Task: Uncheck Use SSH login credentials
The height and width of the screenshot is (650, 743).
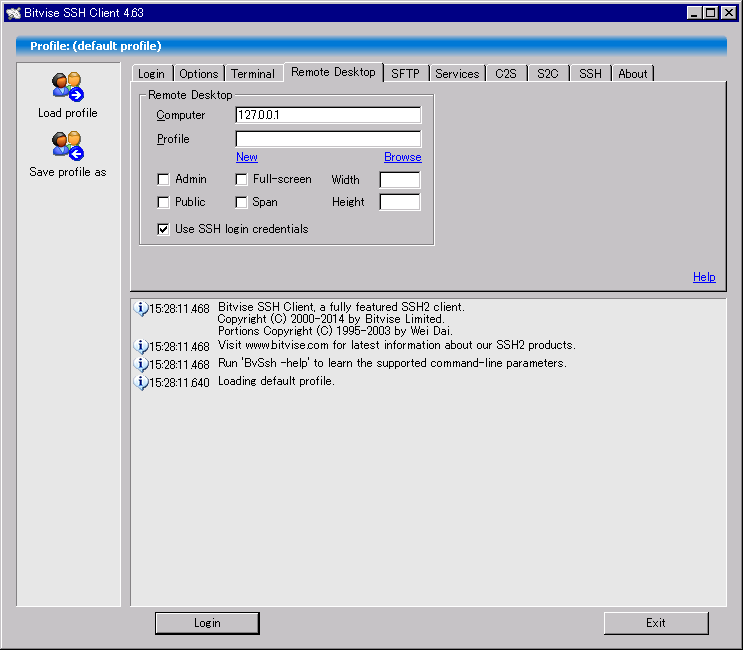Action: click(x=163, y=229)
